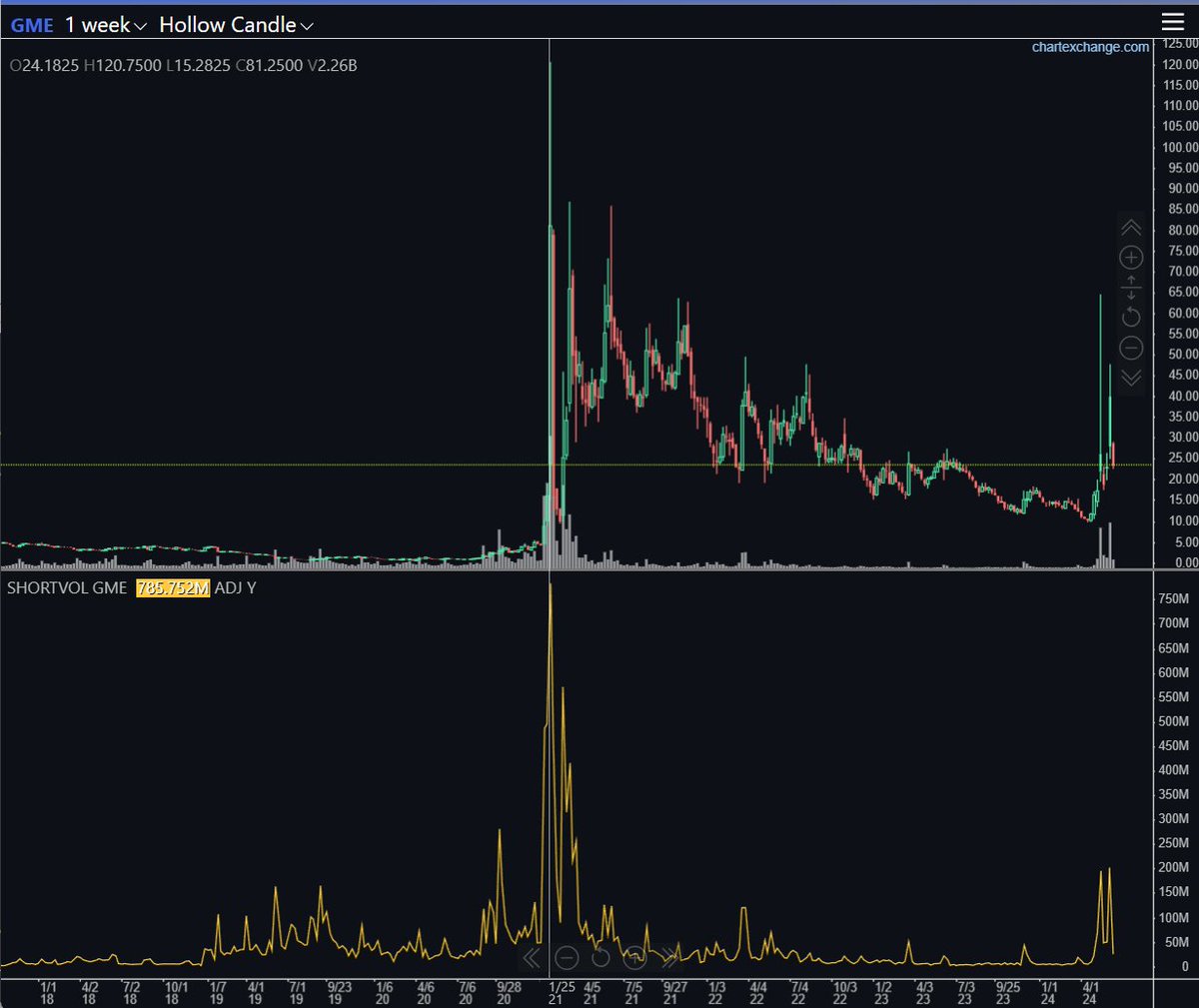Screen dimensions: 1199x1008
Task: Open the 1 week interval dropdown
Action: coord(106,25)
